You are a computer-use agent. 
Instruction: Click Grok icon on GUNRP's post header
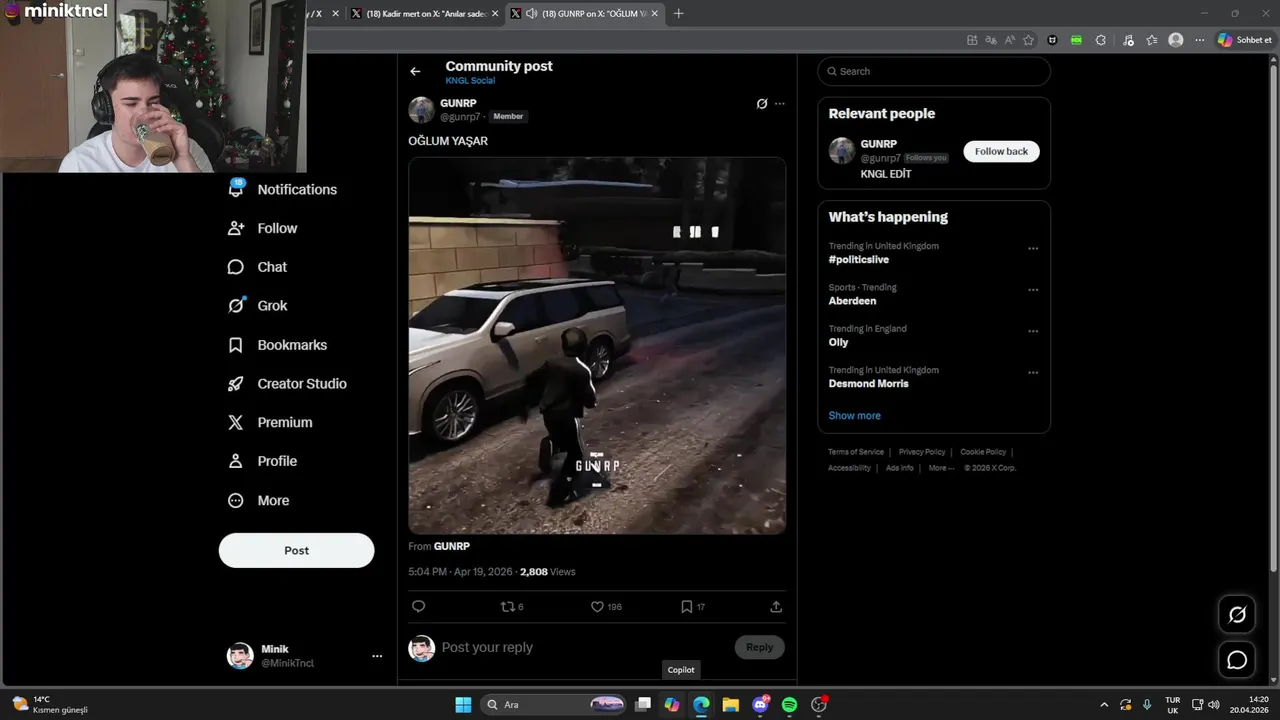761,103
